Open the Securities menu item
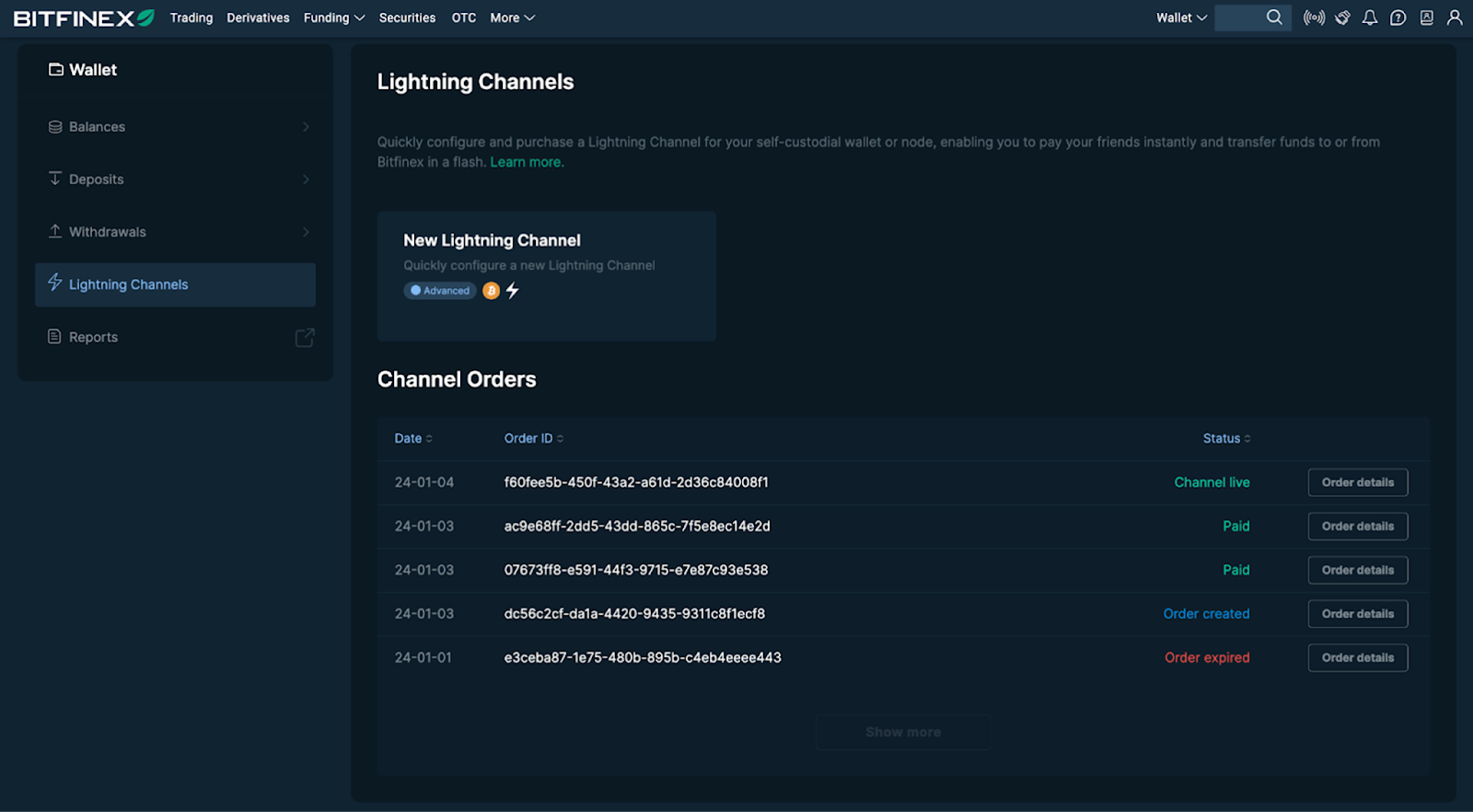Image resolution: width=1473 pixels, height=812 pixels. 407,17
